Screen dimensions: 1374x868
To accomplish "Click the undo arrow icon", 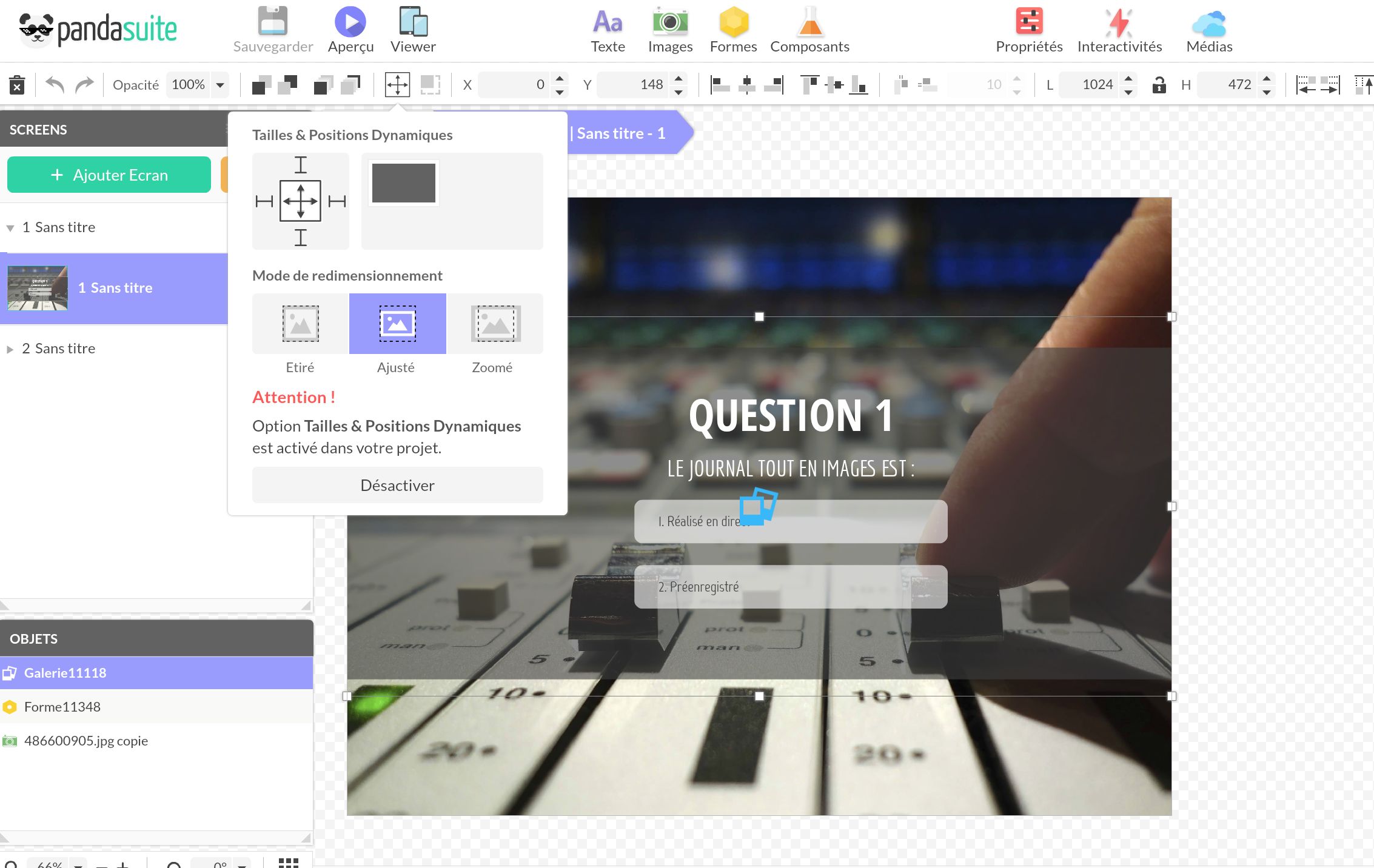I will 55,84.
